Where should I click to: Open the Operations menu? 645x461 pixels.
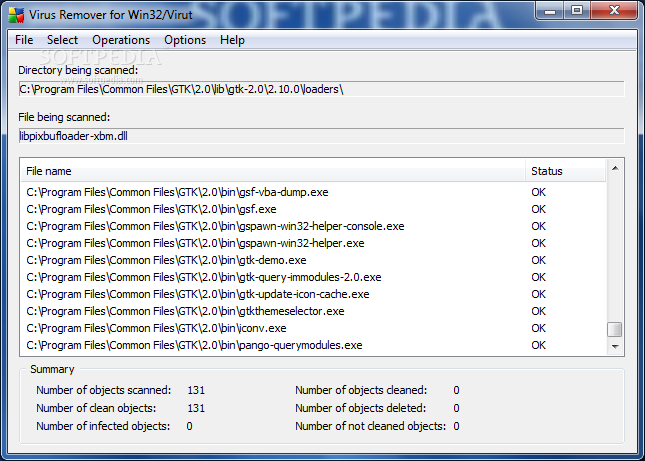(x=121, y=40)
